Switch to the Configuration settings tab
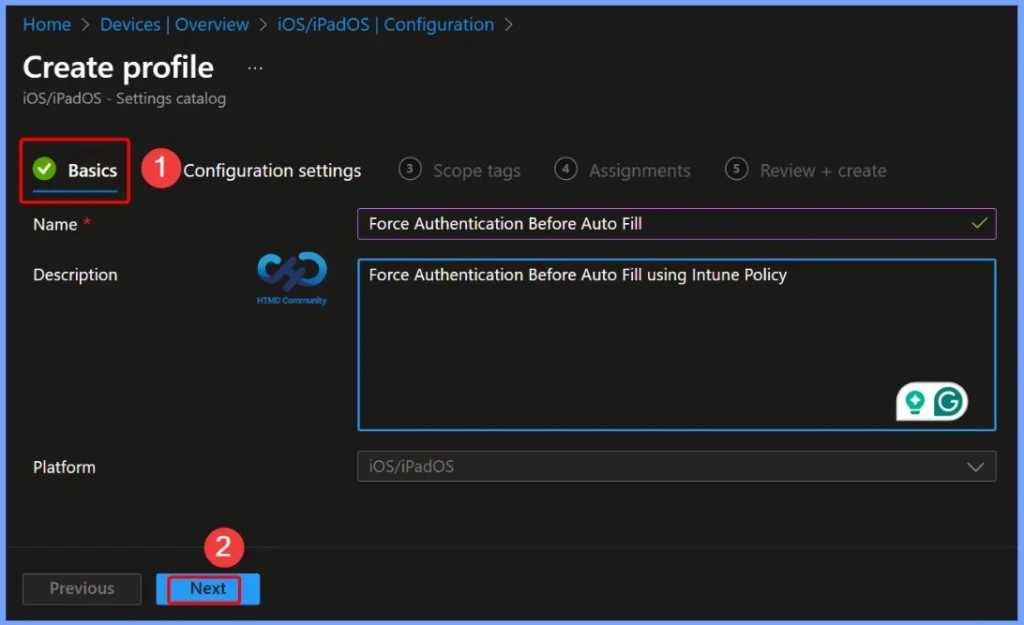Image resolution: width=1024 pixels, height=625 pixels. pos(272,170)
